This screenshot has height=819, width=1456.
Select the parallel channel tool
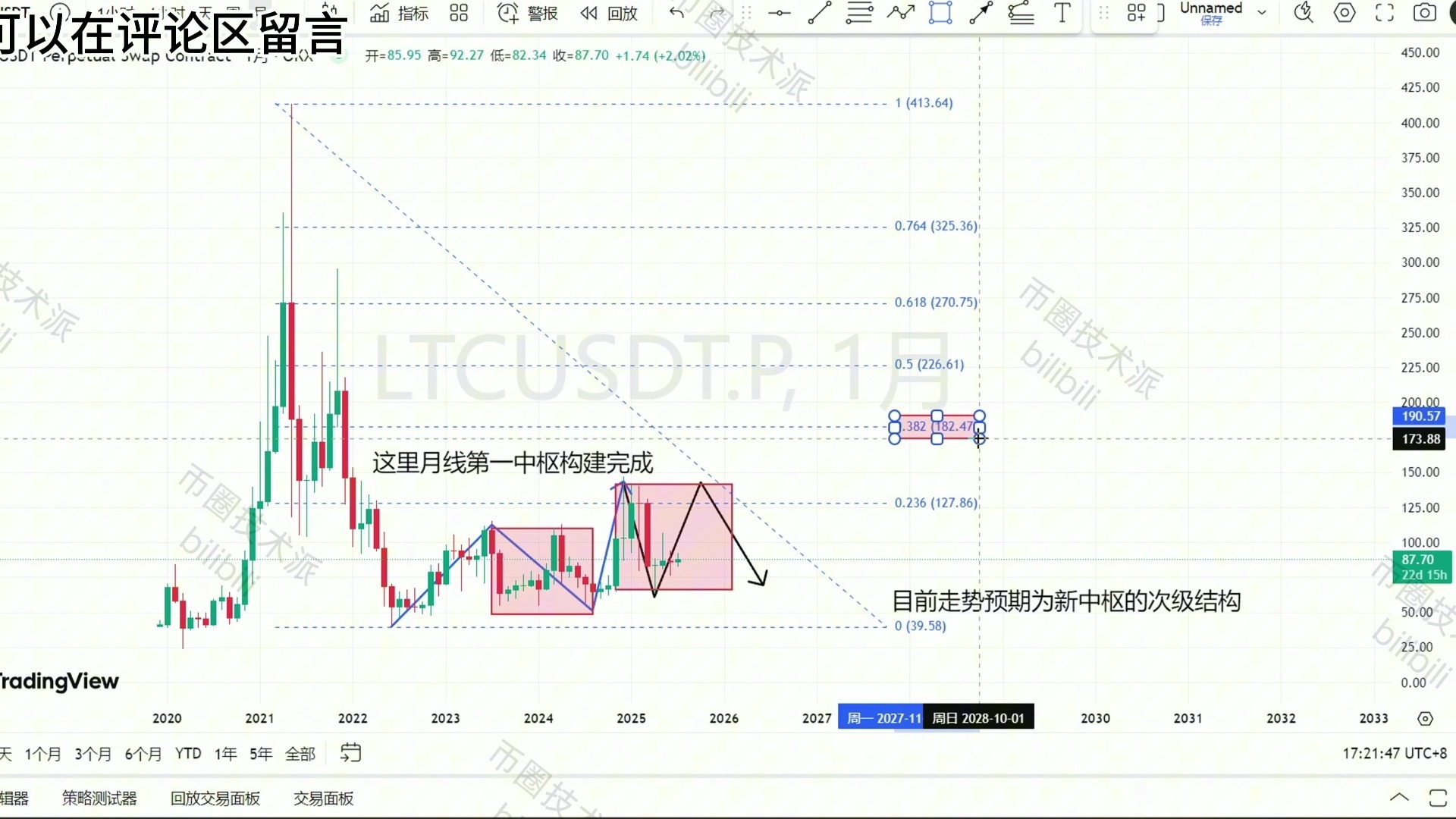click(x=1021, y=13)
